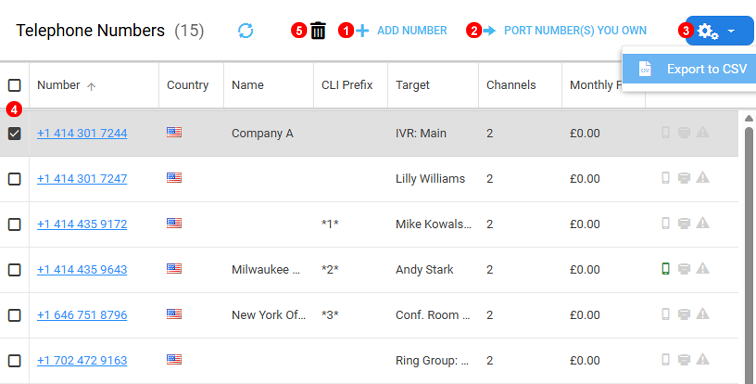Click the US flag in Mike Kowals row
756x384 pixels.
coord(174,223)
